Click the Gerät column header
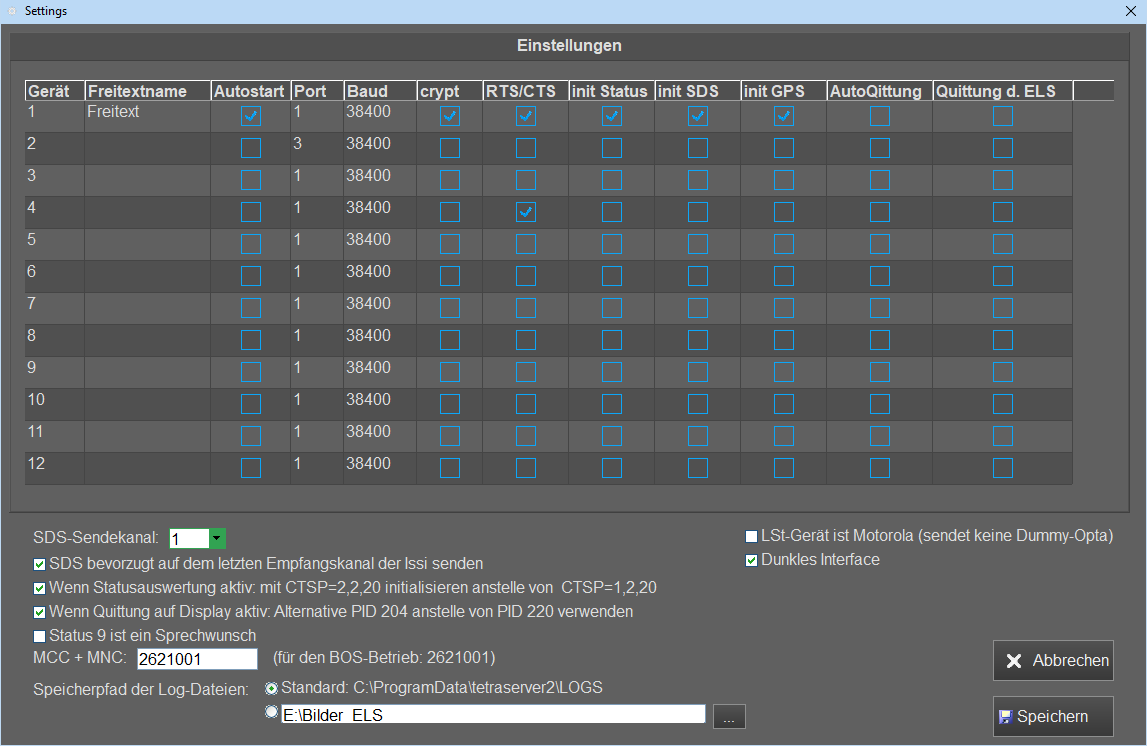This screenshot has height=746, width=1147. (x=55, y=91)
